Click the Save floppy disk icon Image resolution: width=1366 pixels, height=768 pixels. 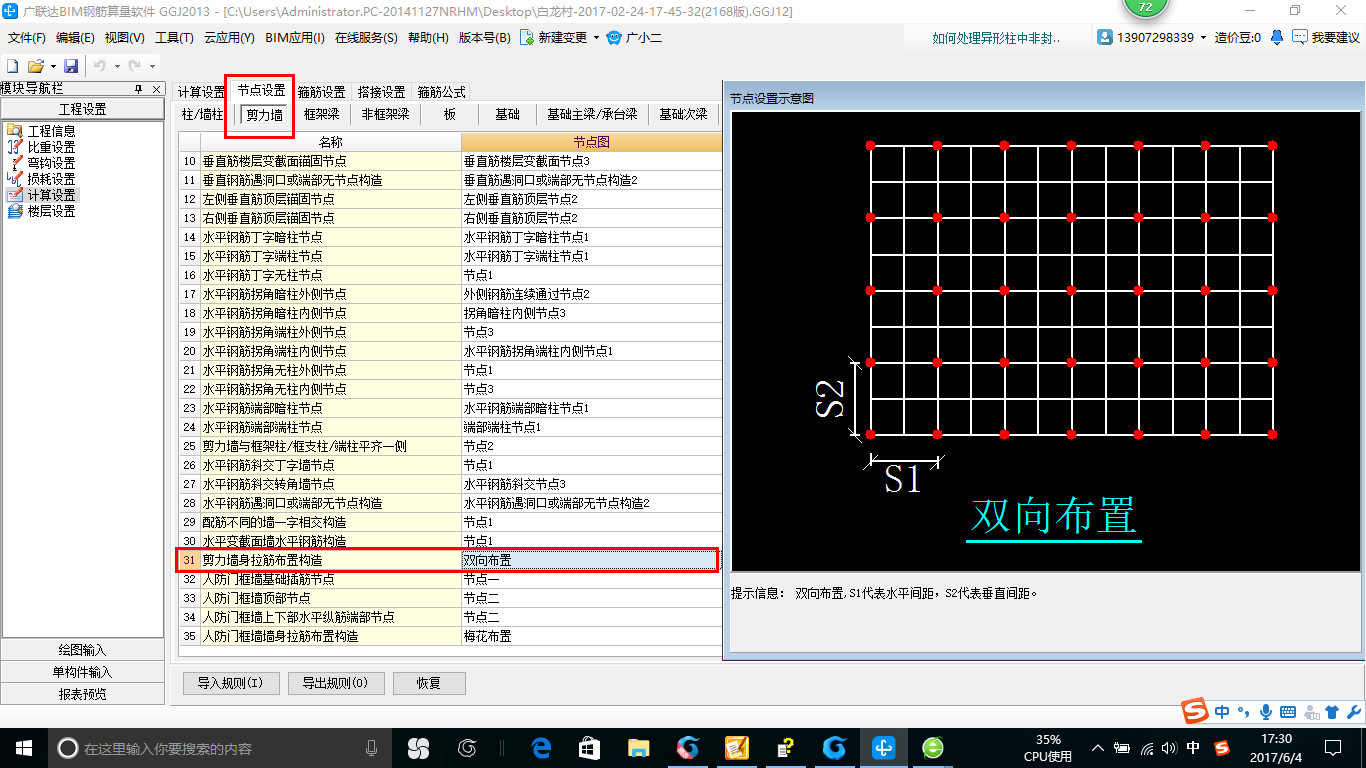pos(71,65)
